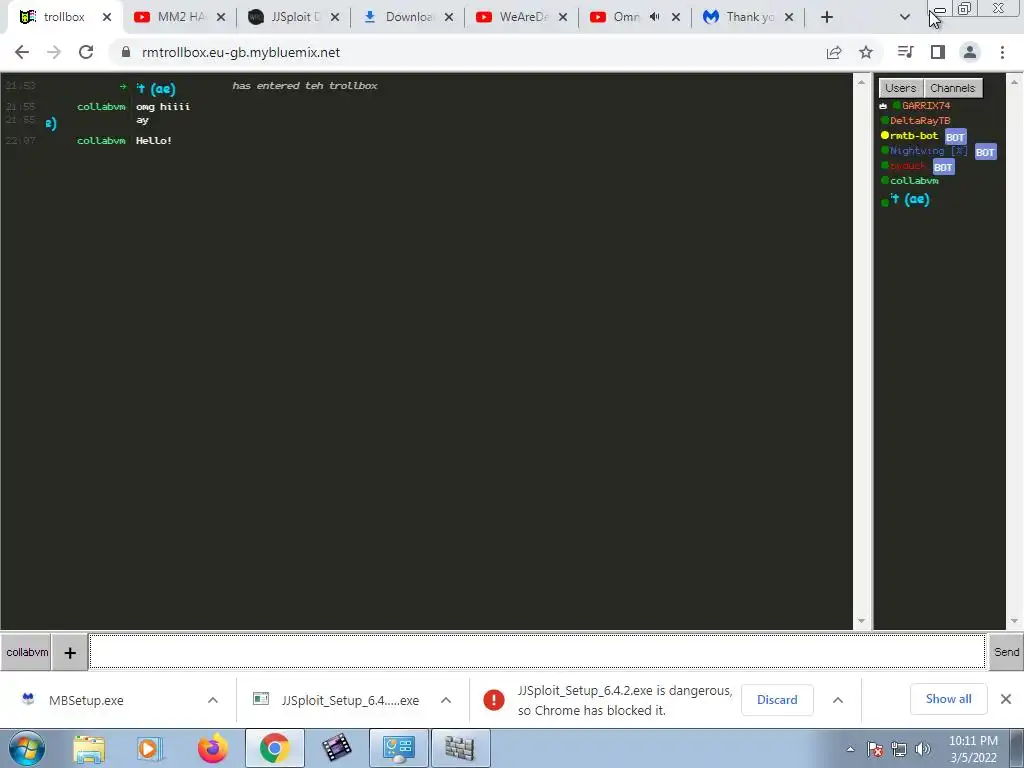Screen dimensions: 1024x768
Task: Open the Windows Start menu
Action: [x=27, y=748]
